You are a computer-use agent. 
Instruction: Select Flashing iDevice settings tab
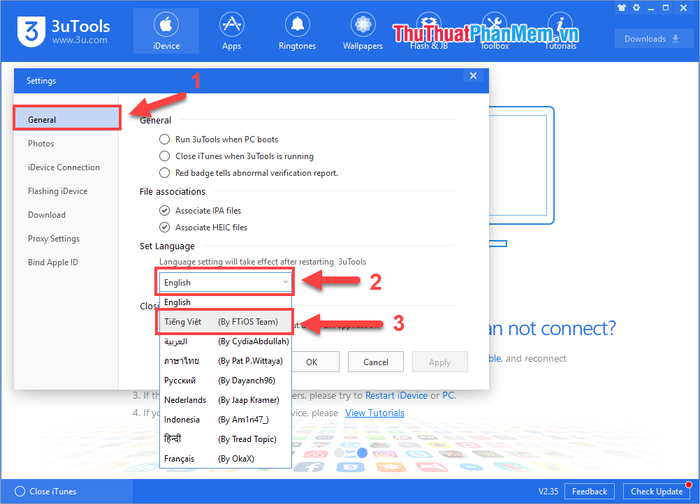[67, 191]
